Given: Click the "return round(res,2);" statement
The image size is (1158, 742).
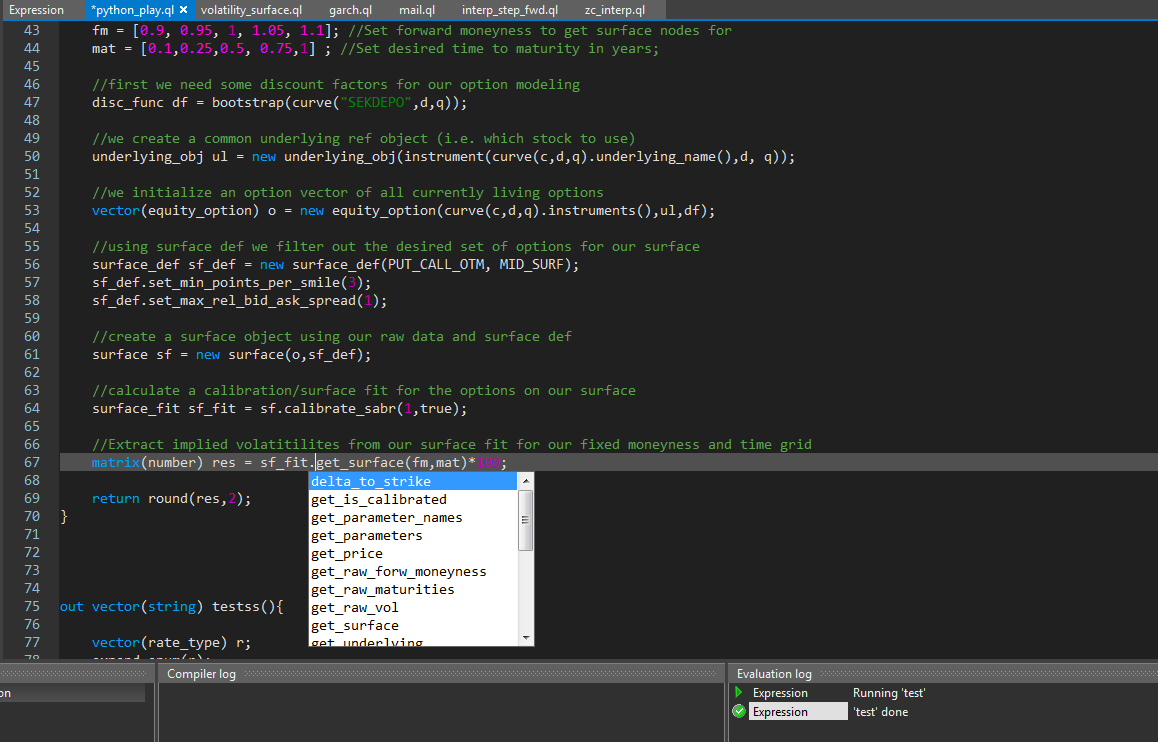Looking at the screenshot, I should pyautogui.click(x=171, y=498).
